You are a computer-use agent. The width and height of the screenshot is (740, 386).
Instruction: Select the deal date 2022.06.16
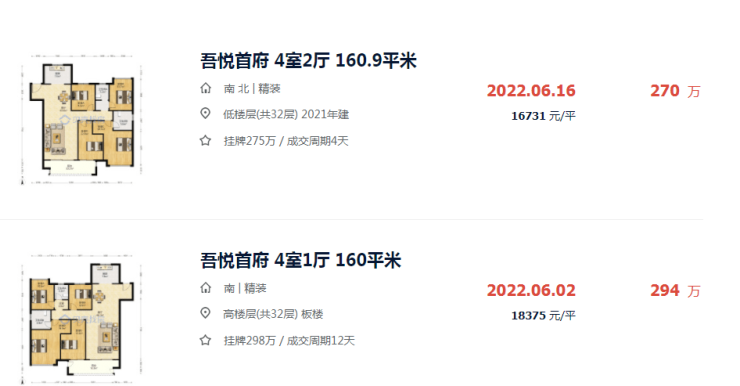pyautogui.click(x=531, y=91)
